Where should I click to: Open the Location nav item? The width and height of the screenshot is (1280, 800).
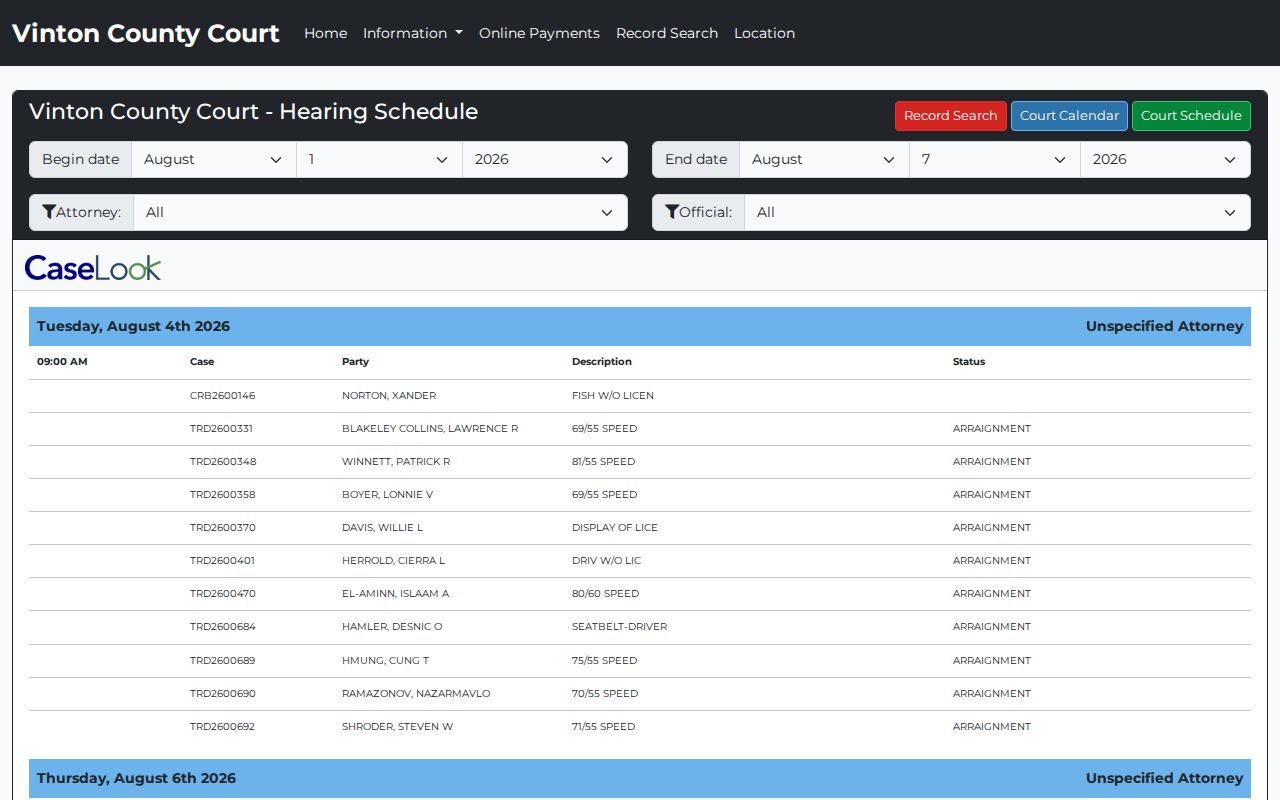pyautogui.click(x=764, y=33)
